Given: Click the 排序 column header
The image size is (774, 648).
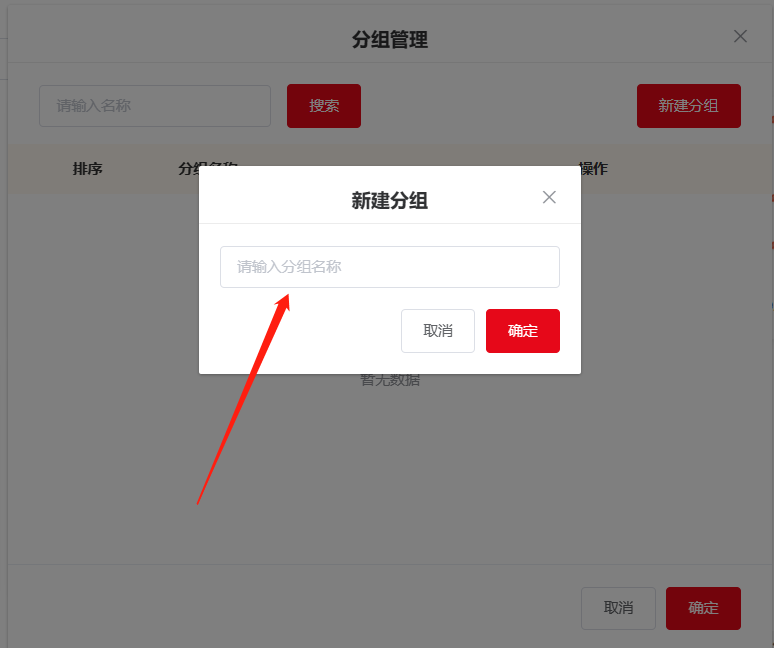Looking at the screenshot, I should point(87,169).
